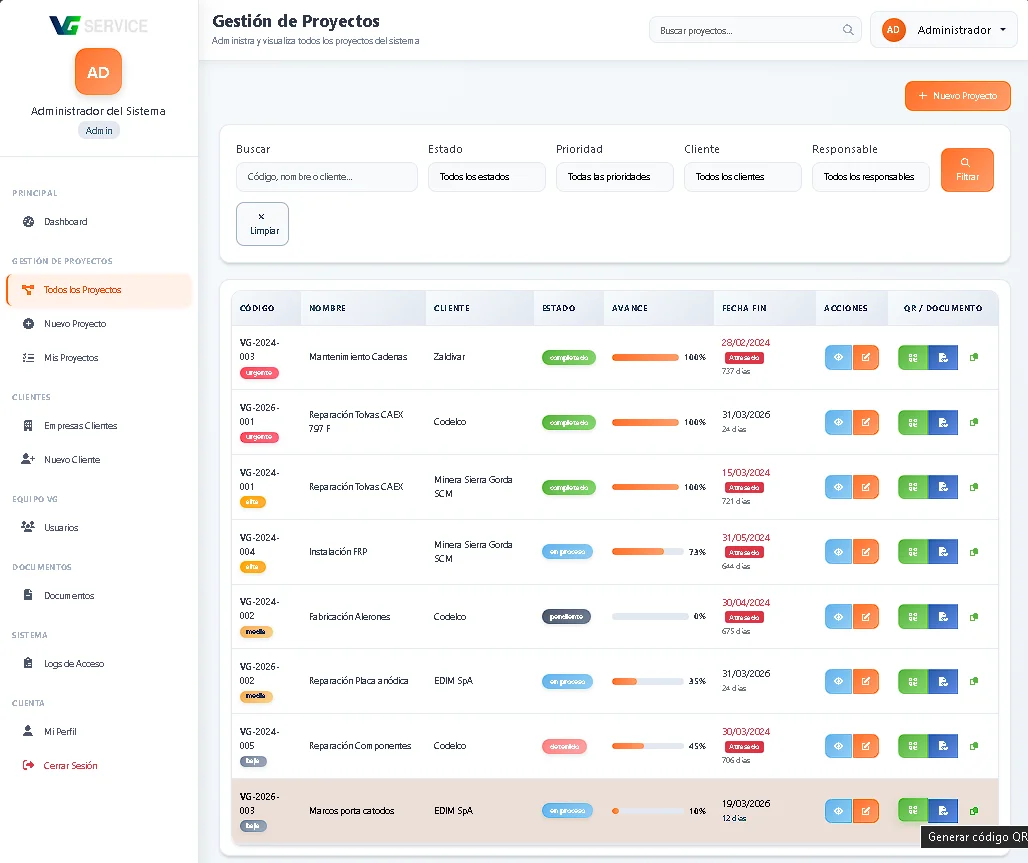The height and width of the screenshot is (863, 1028).
Task: Open document for Reparación Tolvas CAEX 797 F
Action: click(942, 423)
